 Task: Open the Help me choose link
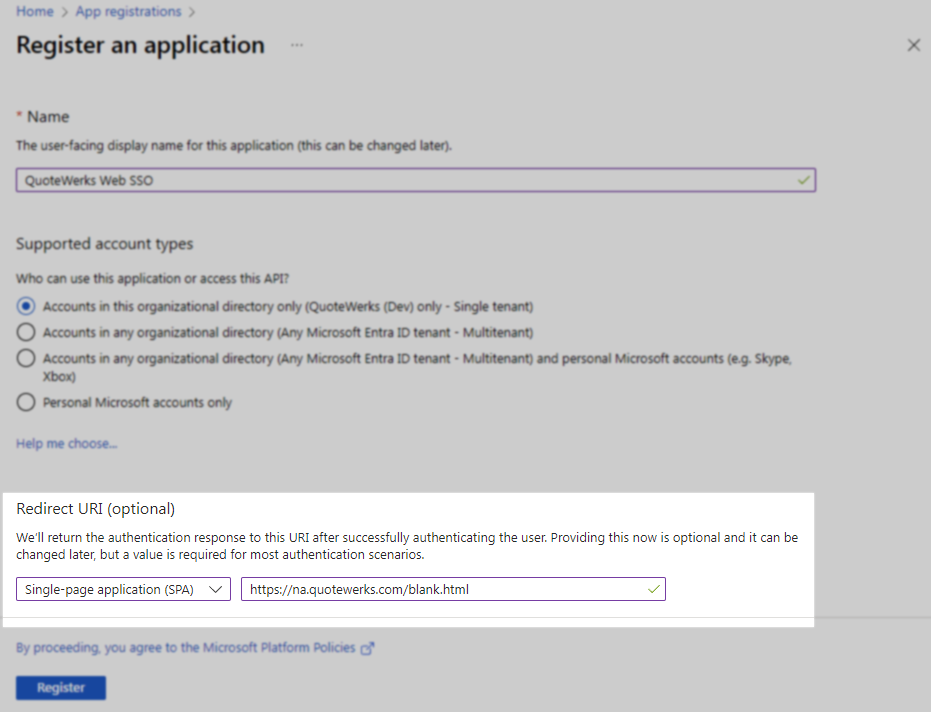(66, 443)
